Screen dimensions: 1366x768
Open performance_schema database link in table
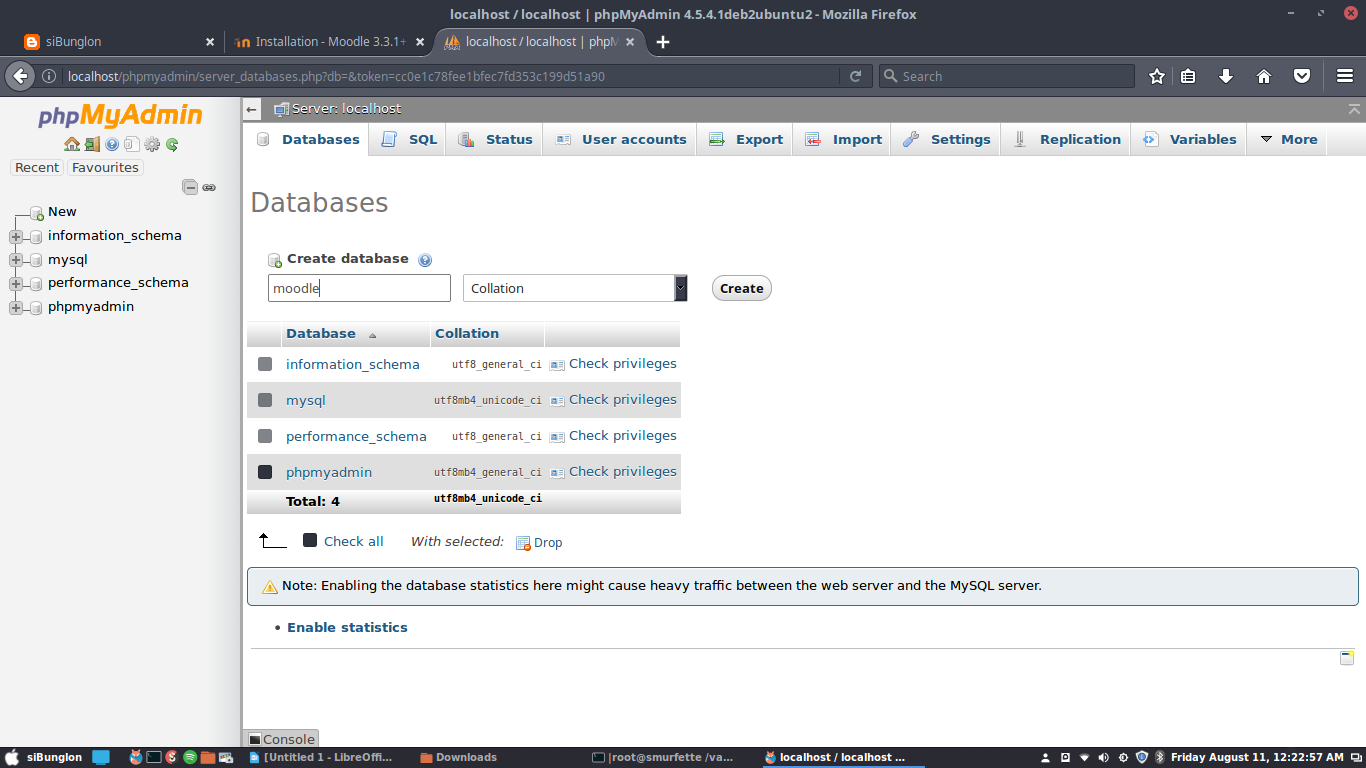(356, 436)
